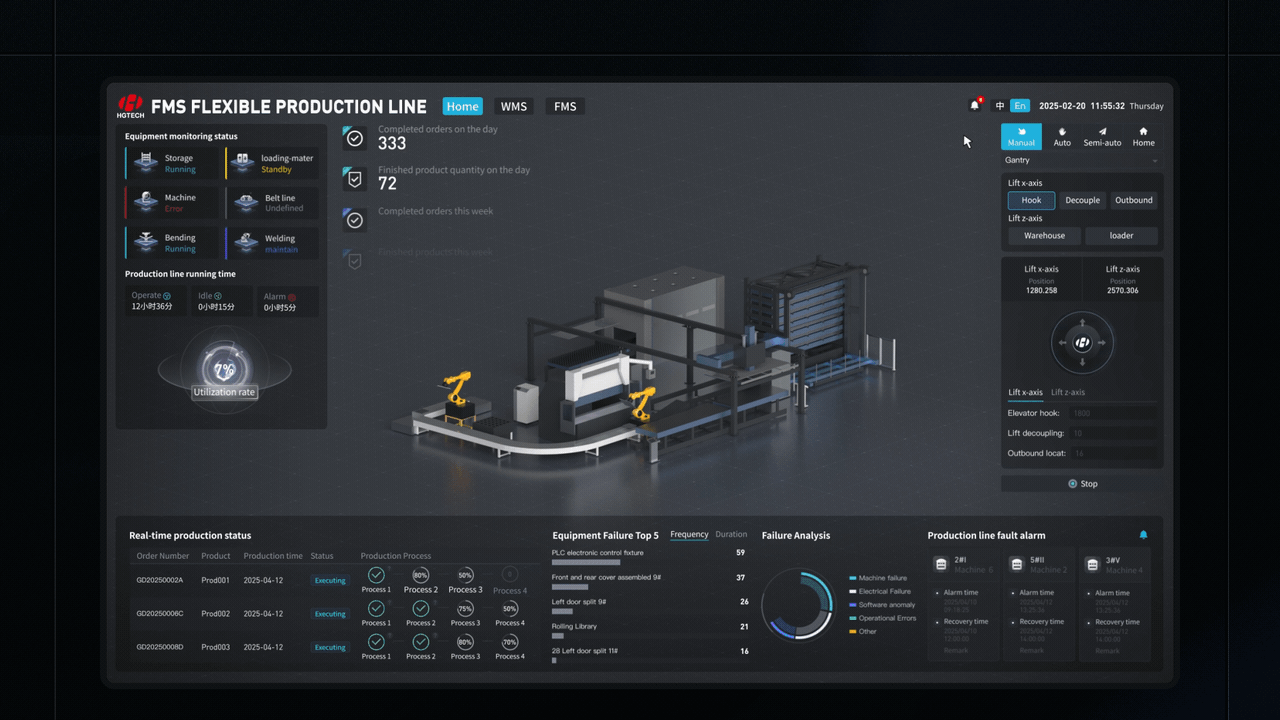Switch language to Chinese (中)
The image size is (1280, 720).
tap(1000, 106)
